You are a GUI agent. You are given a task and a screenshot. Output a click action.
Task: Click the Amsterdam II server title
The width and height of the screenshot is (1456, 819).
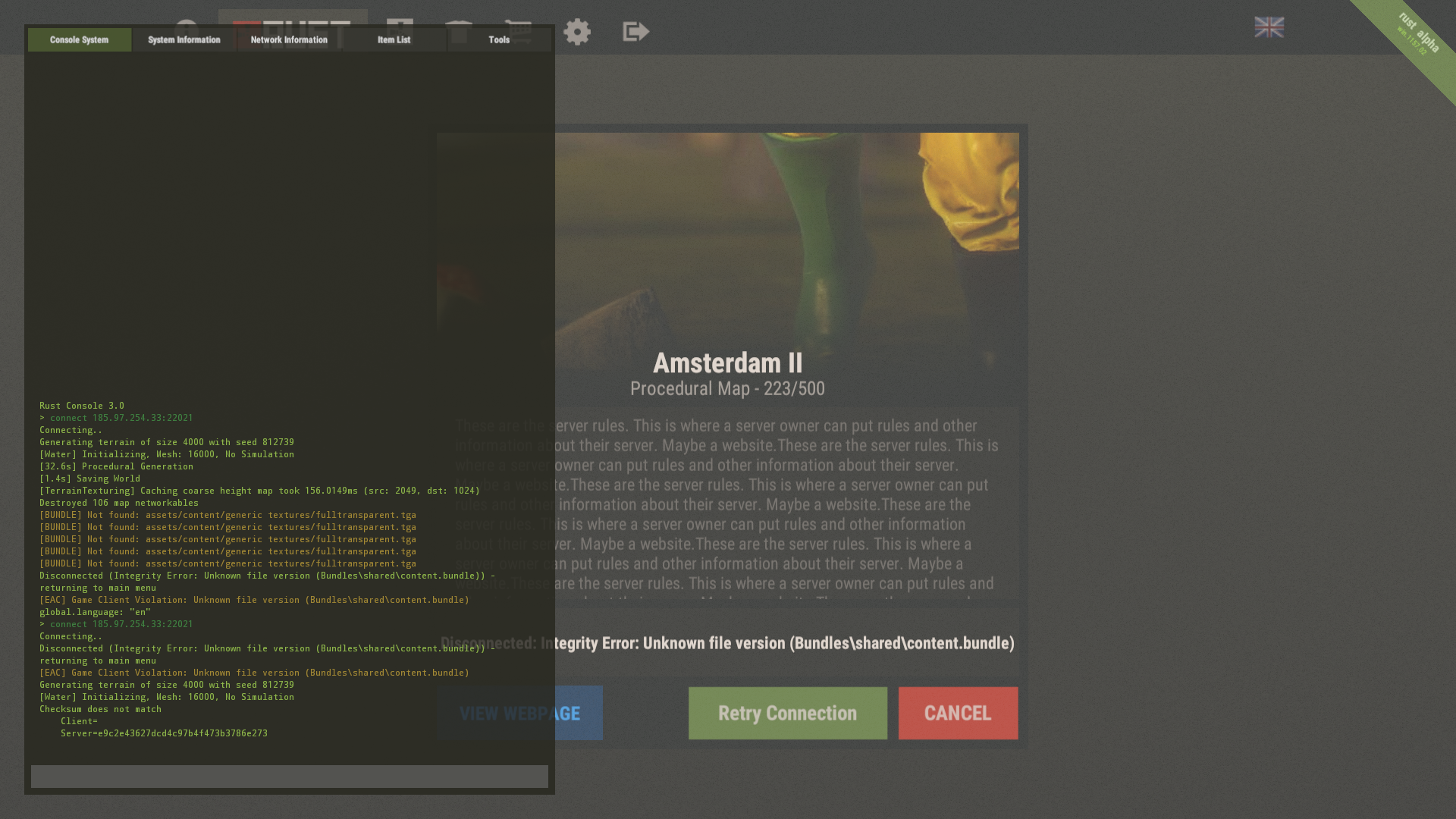click(x=728, y=362)
